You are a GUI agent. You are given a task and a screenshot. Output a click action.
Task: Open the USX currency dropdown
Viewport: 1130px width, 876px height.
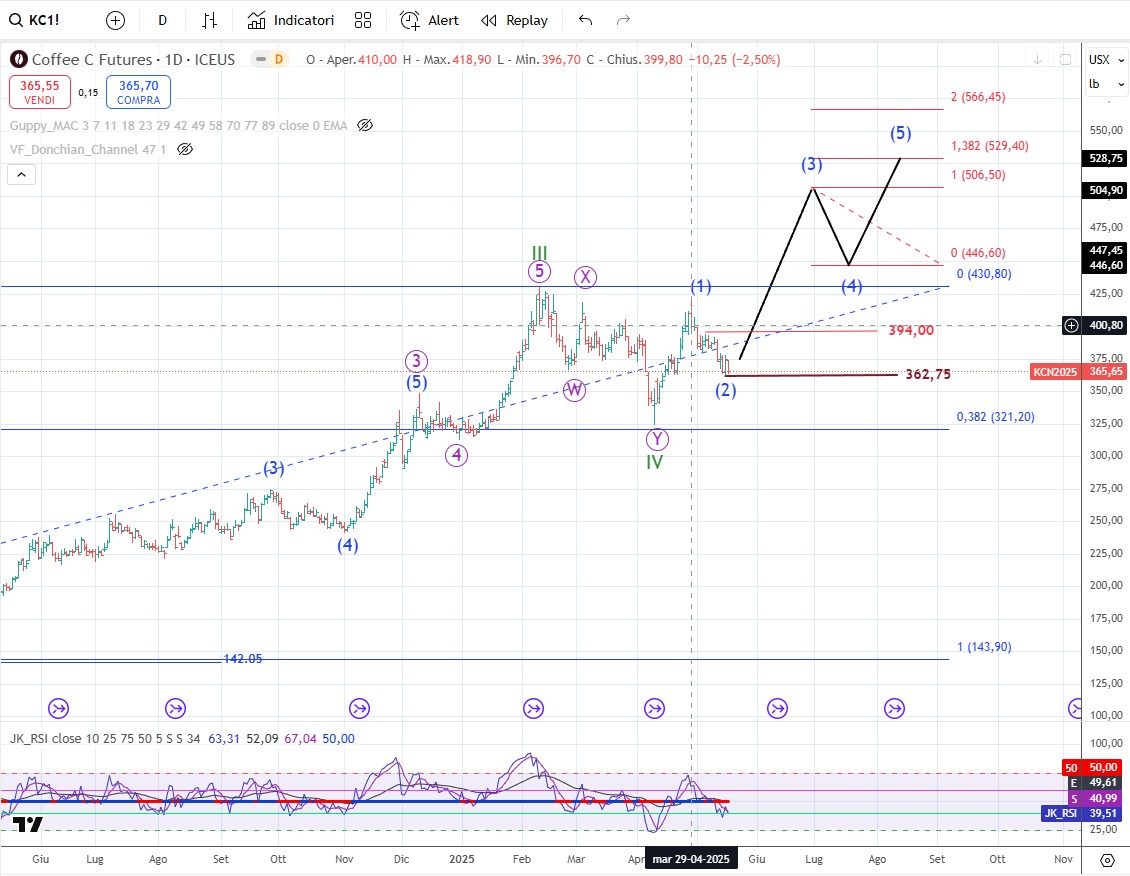point(1106,60)
